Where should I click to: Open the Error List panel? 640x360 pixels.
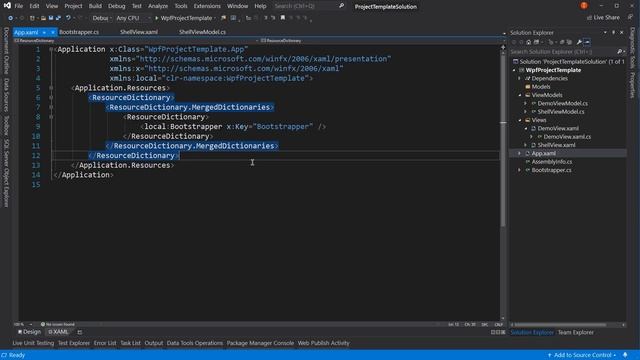click(x=105, y=343)
